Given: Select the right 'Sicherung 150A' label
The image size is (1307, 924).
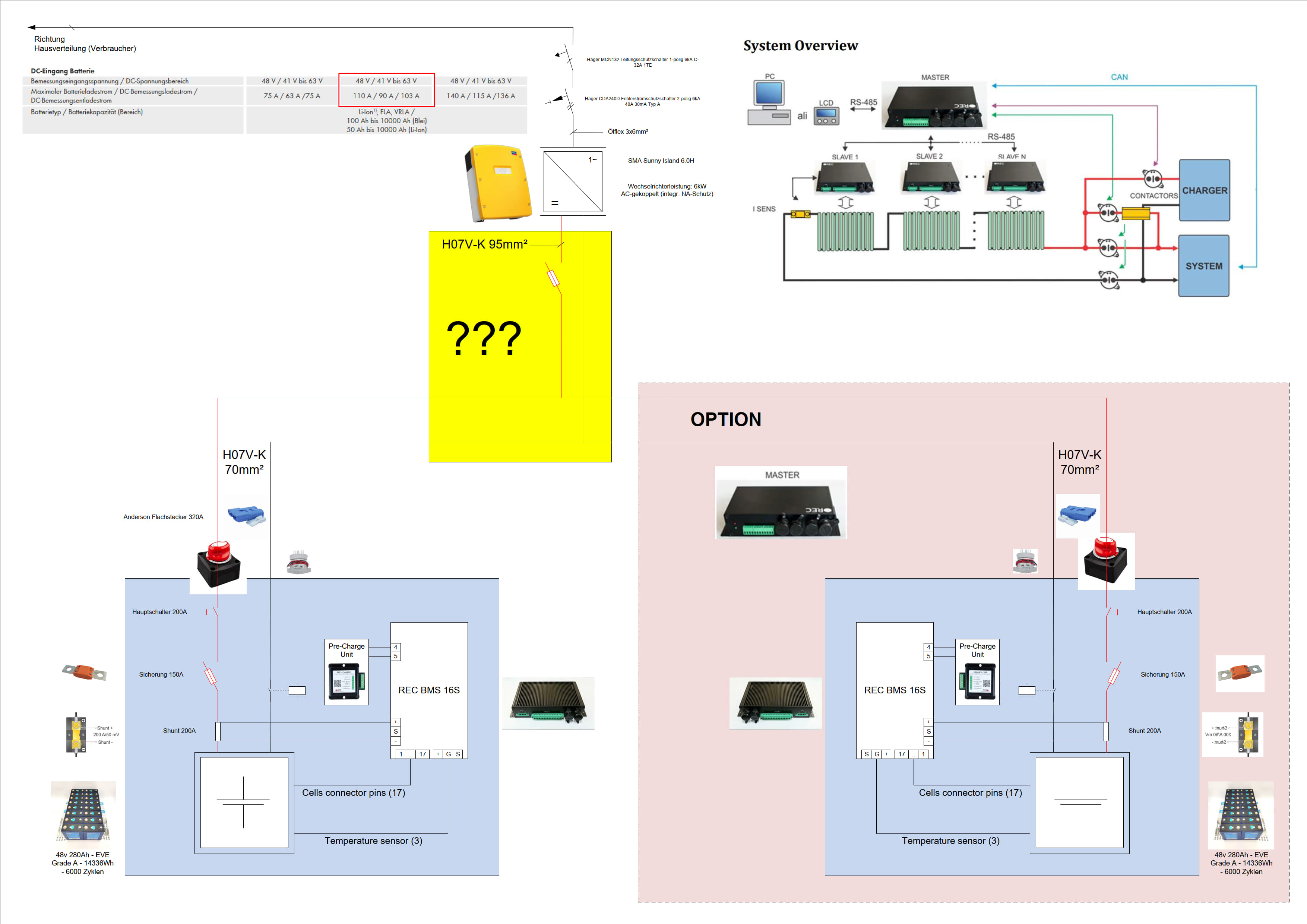Looking at the screenshot, I should pyautogui.click(x=1162, y=675).
